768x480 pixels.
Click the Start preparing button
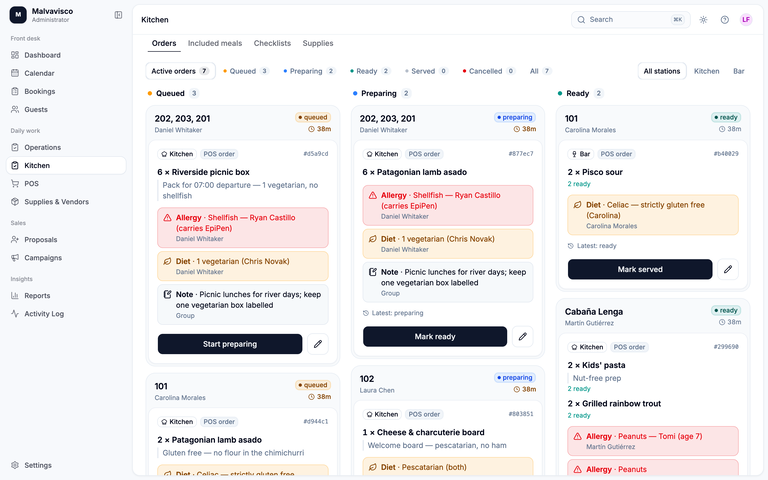pos(230,344)
